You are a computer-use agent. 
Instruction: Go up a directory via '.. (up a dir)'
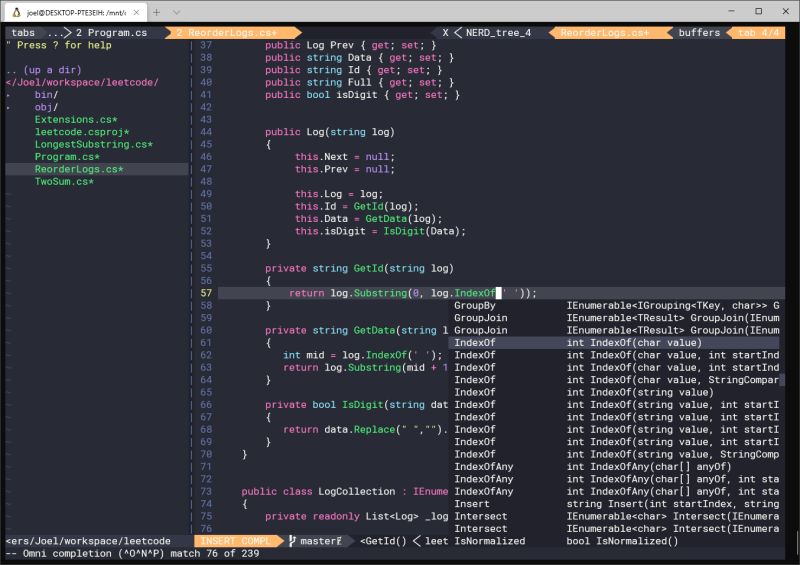pyautogui.click(x=44, y=70)
